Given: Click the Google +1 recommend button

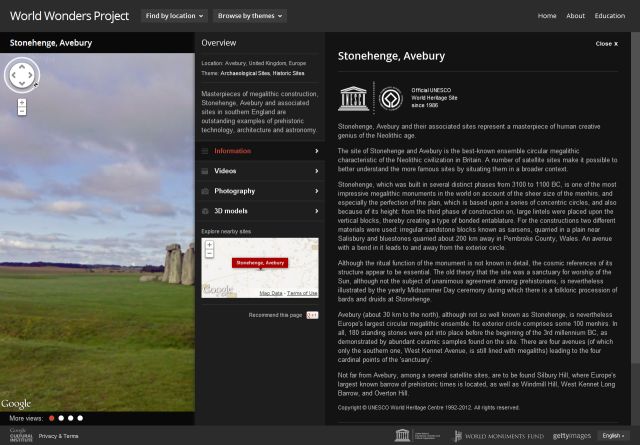Looking at the screenshot, I should [x=312, y=315].
